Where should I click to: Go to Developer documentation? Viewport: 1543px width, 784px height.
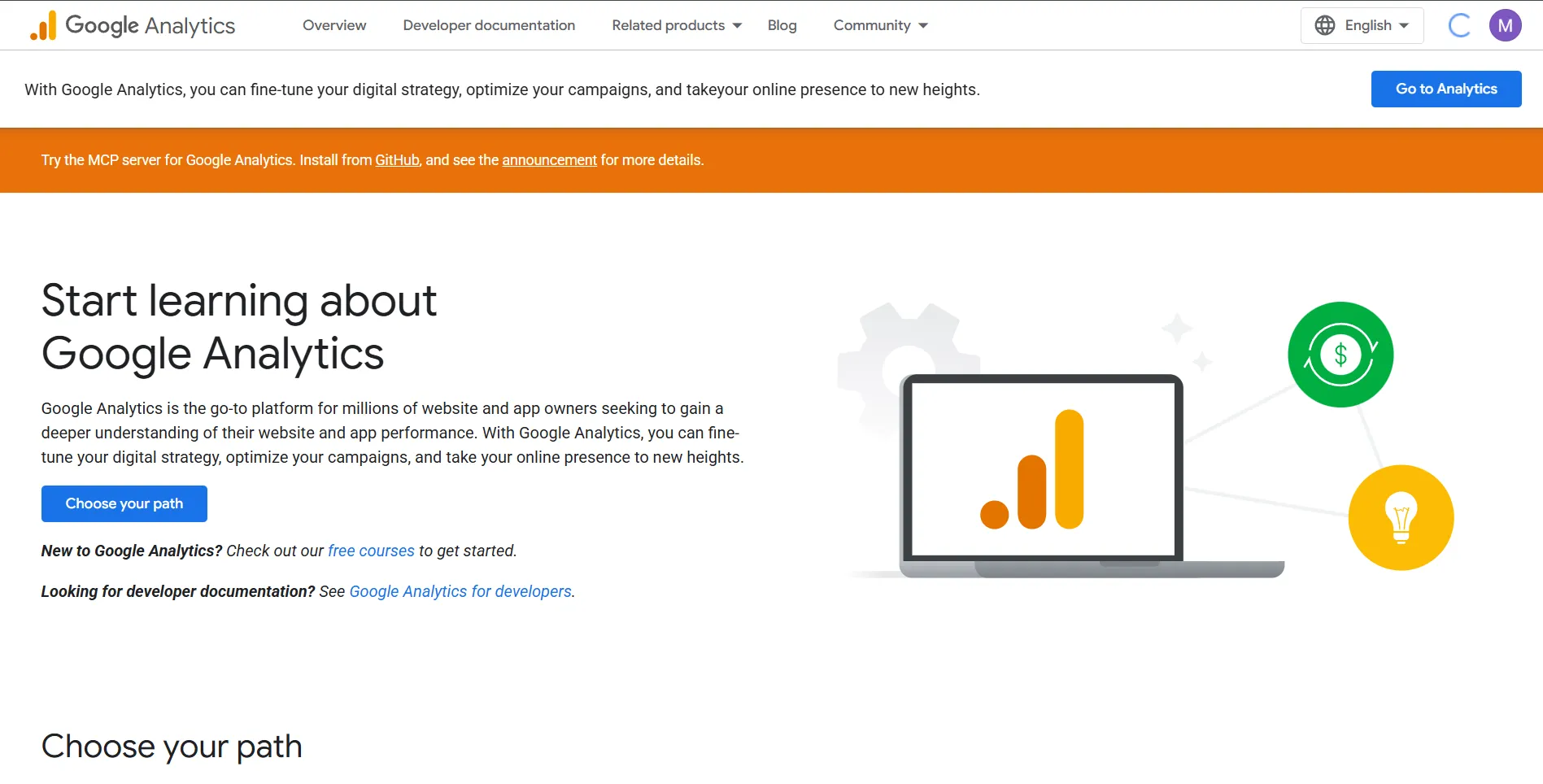[489, 25]
